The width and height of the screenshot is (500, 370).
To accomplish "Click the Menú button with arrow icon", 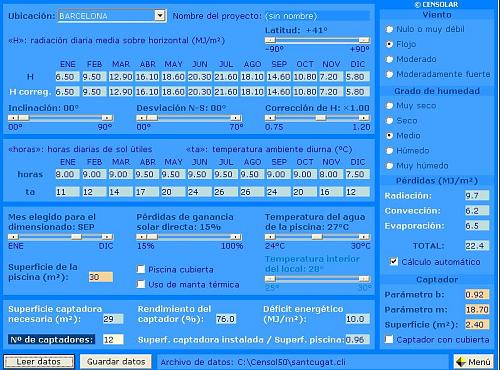I will click(473, 362).
